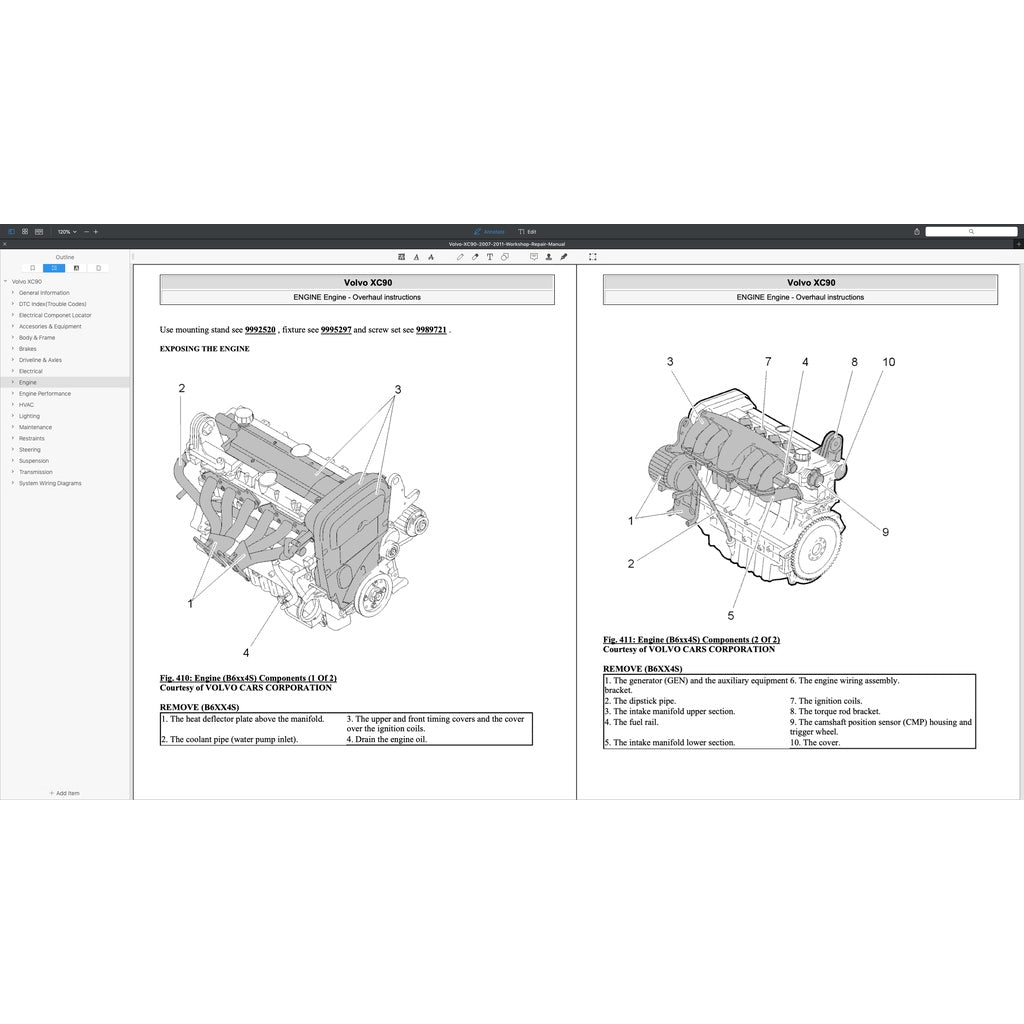Screen dimensions: 1024x1024
Task: Switch to the Annotate tab
Action: [x=488, y=230]
